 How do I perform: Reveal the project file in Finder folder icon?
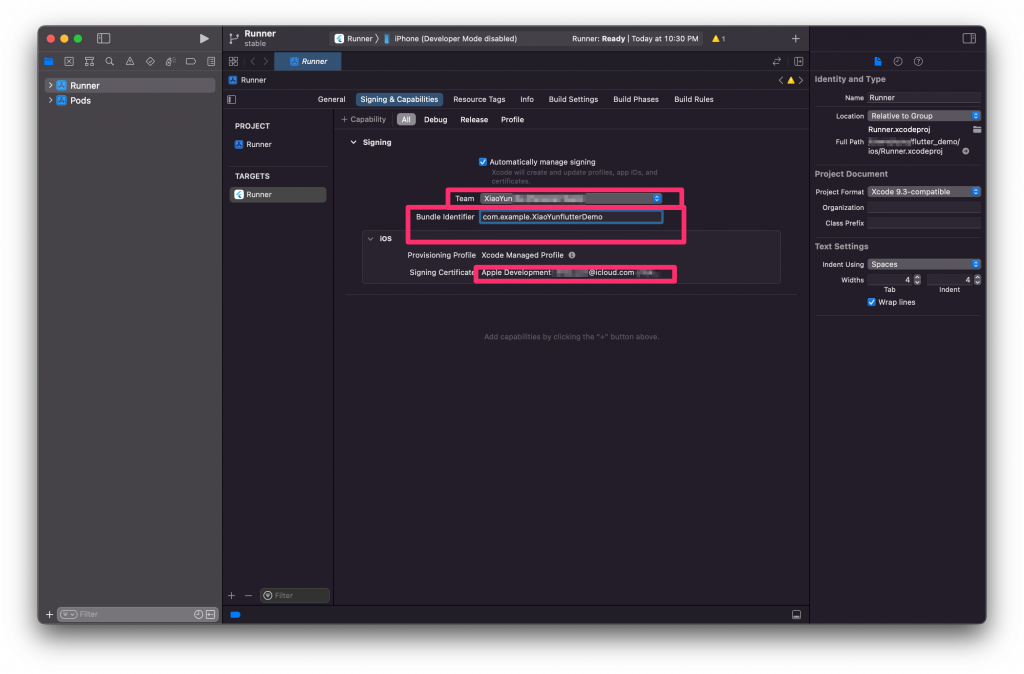(977, 129)
